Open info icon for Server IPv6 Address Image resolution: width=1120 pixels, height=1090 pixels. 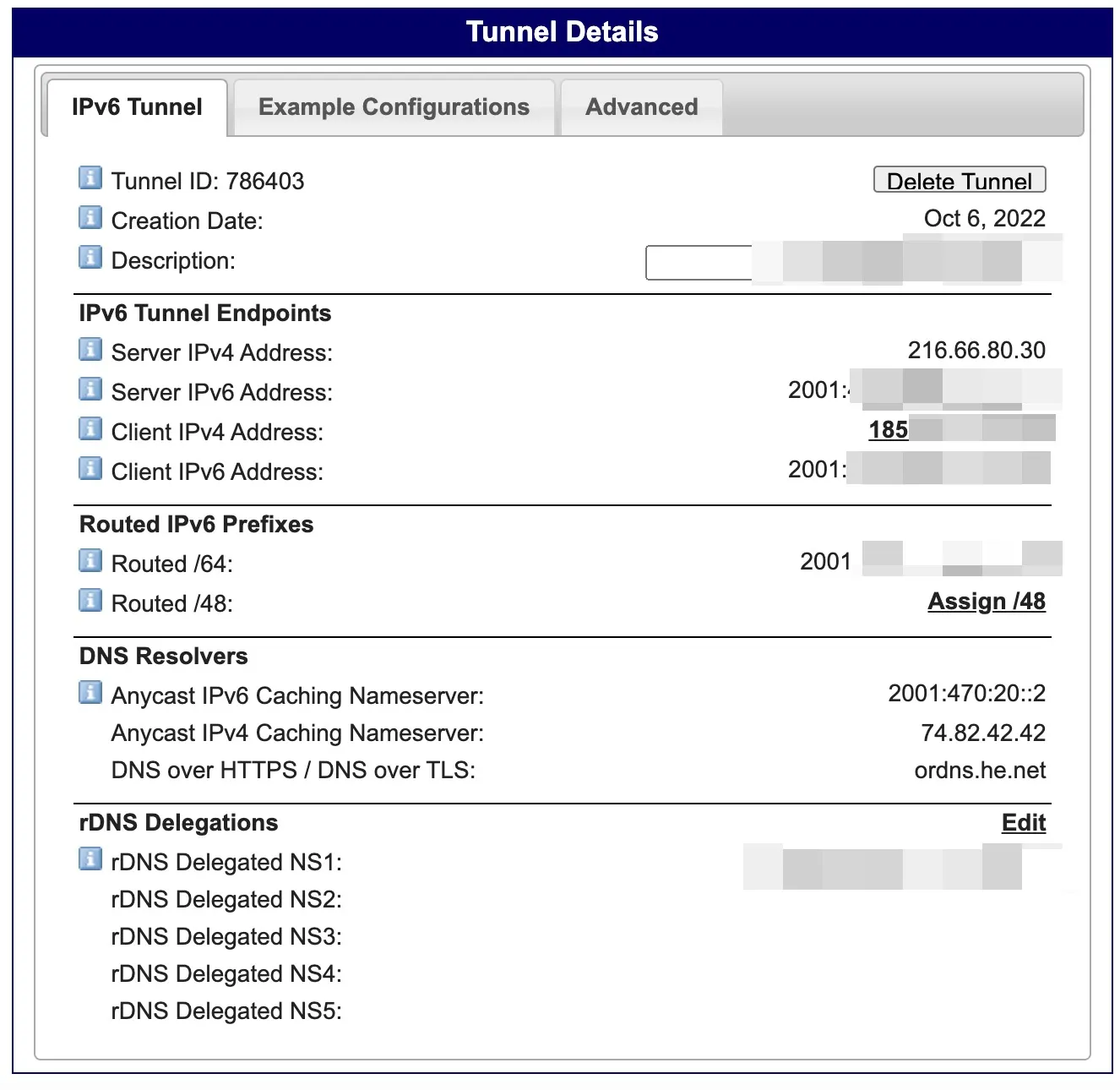90,390
